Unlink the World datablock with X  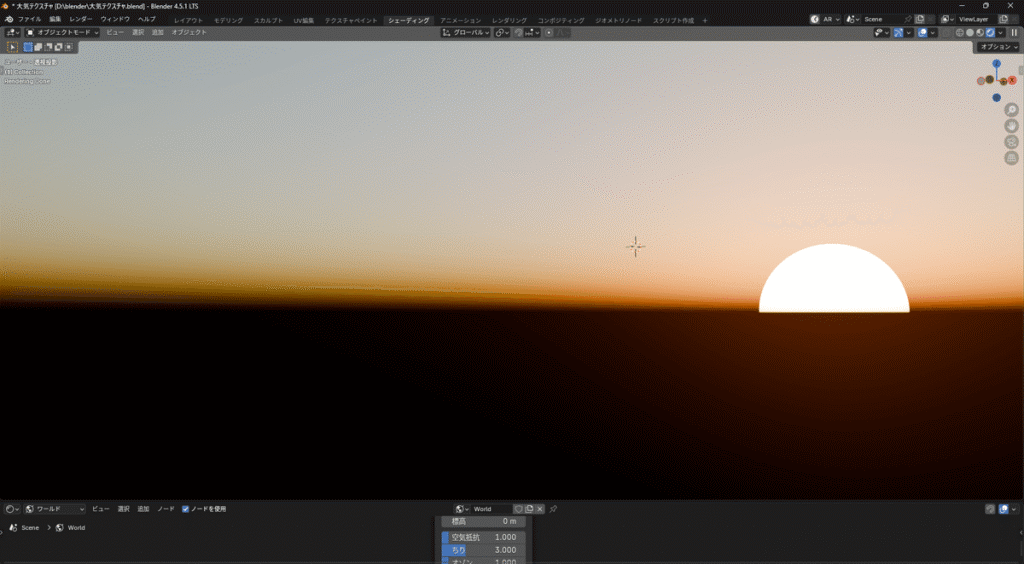[x=540, y=509]
